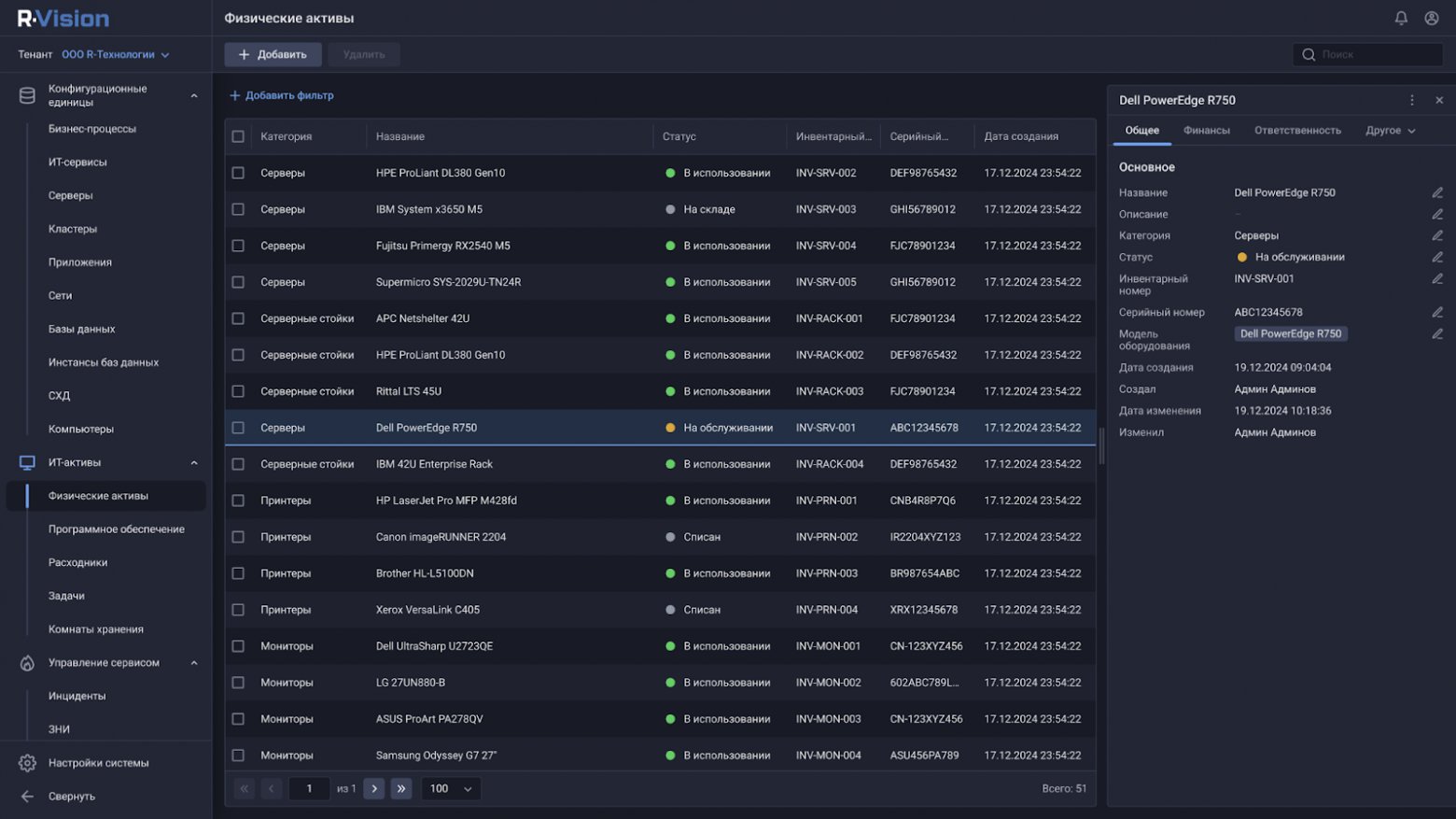Open Настройки системы gear icon
The width and height of the screenshot is (1456, 819).
(x=27, y=763)
